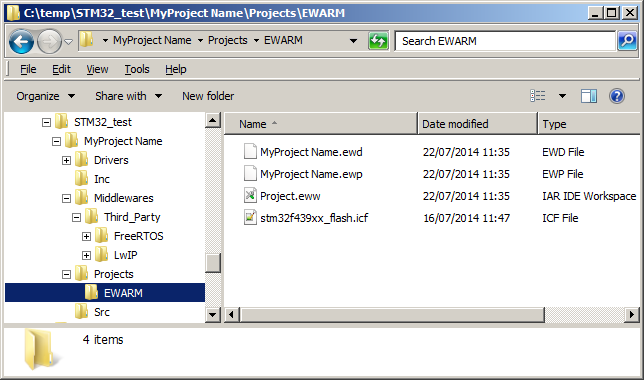Select file name MyProject Name.ewp
The image size is (644, 380).
click(x=311, y=174)
